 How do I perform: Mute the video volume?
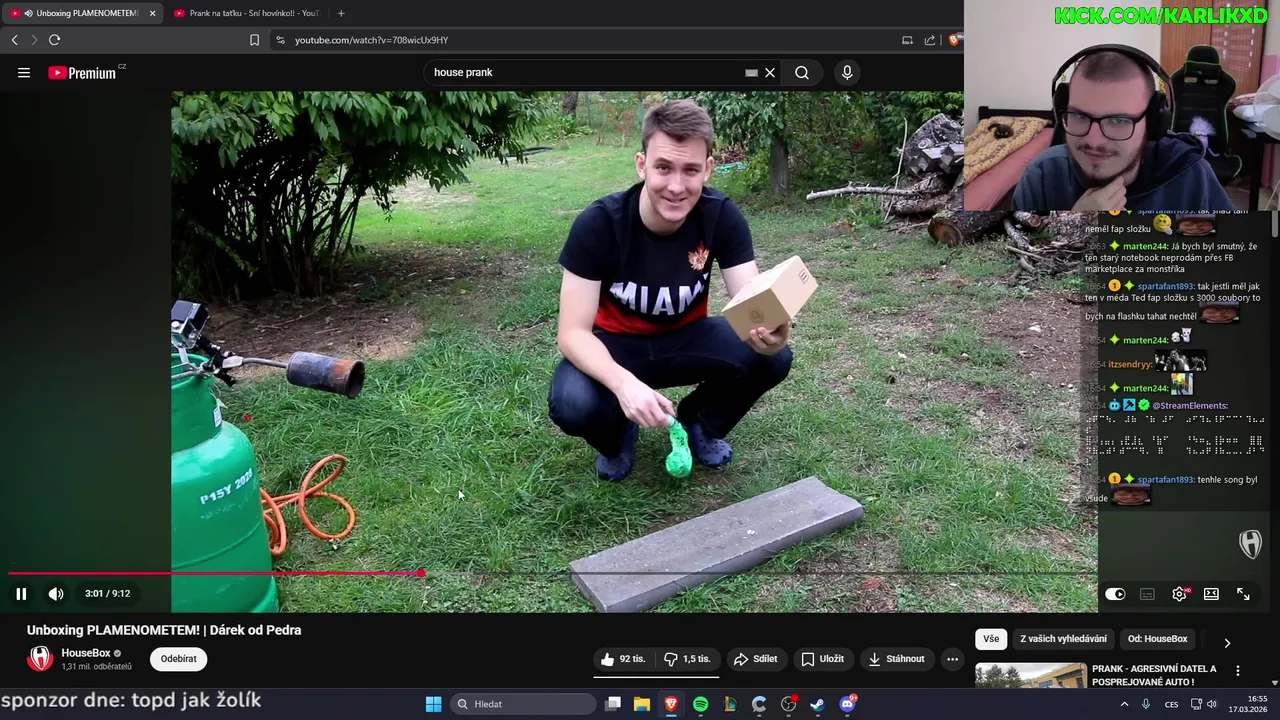point(56,593)
